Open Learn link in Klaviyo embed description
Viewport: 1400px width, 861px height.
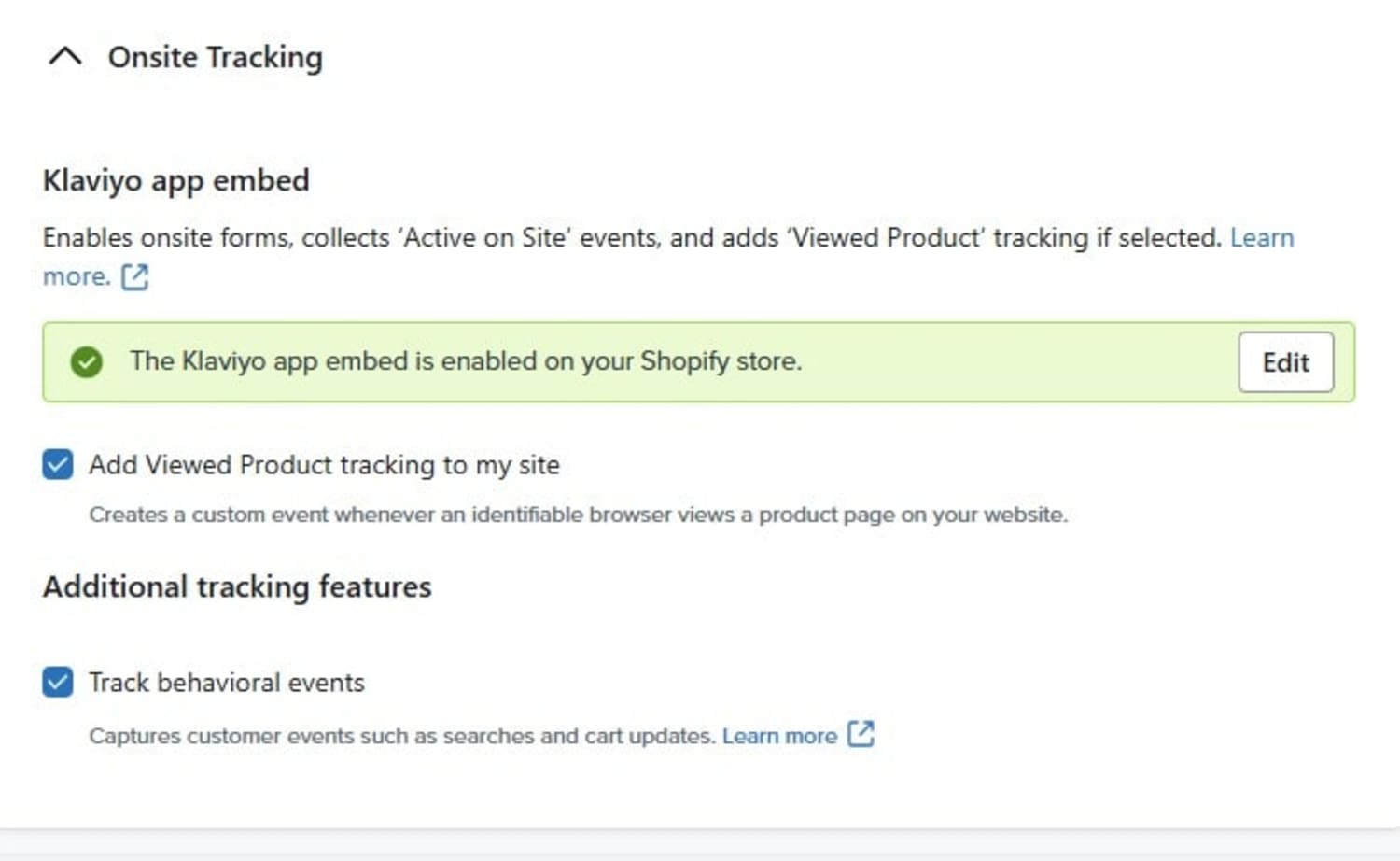point(1262,237)
